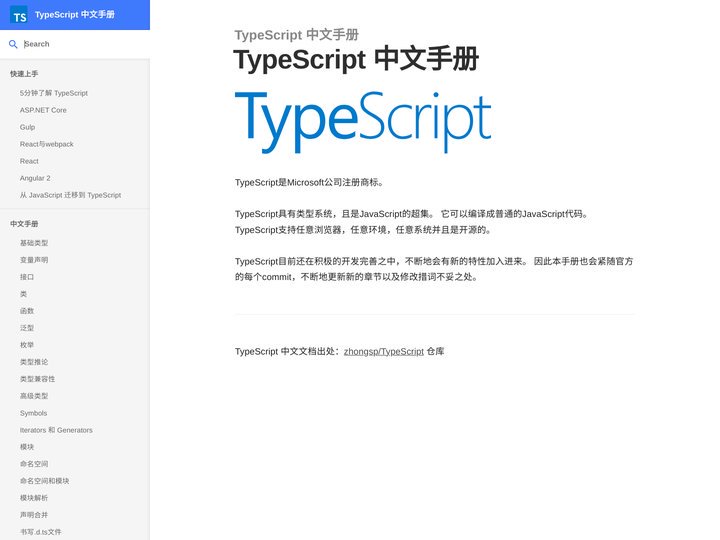Open the 变量声明 chapter
The height and width of the screenshot is (540, 720).
34,260
